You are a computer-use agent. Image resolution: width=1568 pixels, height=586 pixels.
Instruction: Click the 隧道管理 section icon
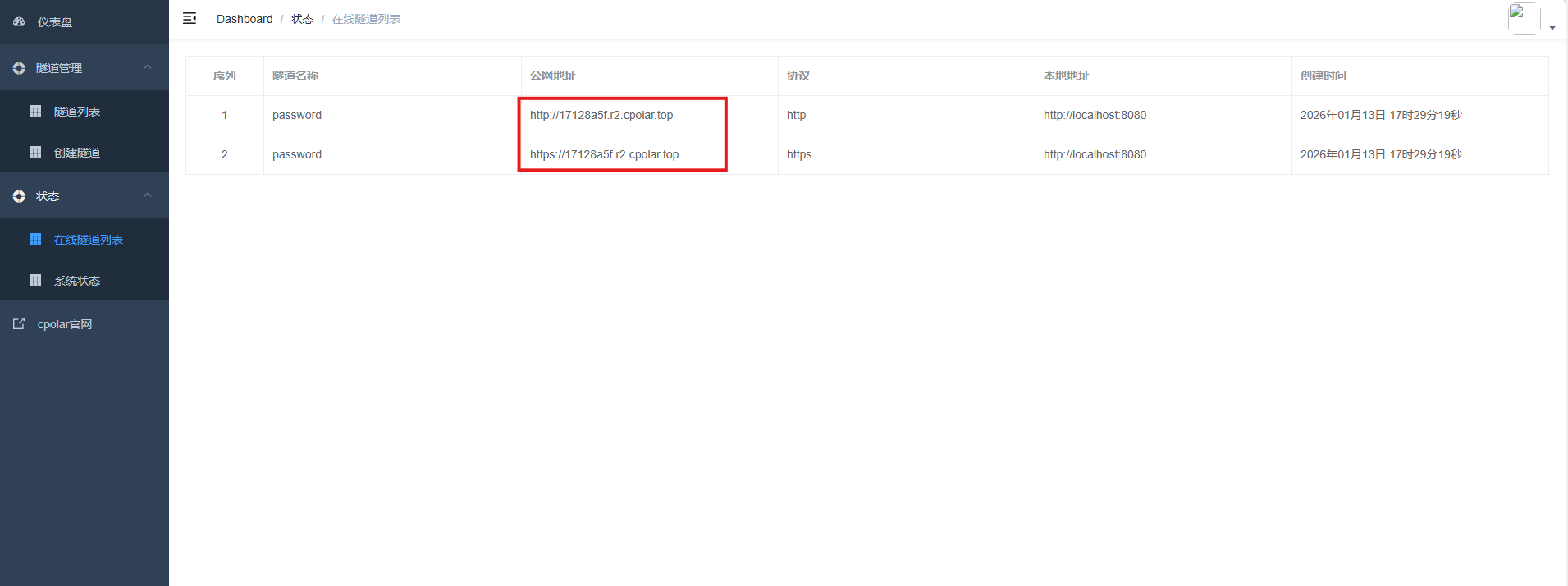19,68
